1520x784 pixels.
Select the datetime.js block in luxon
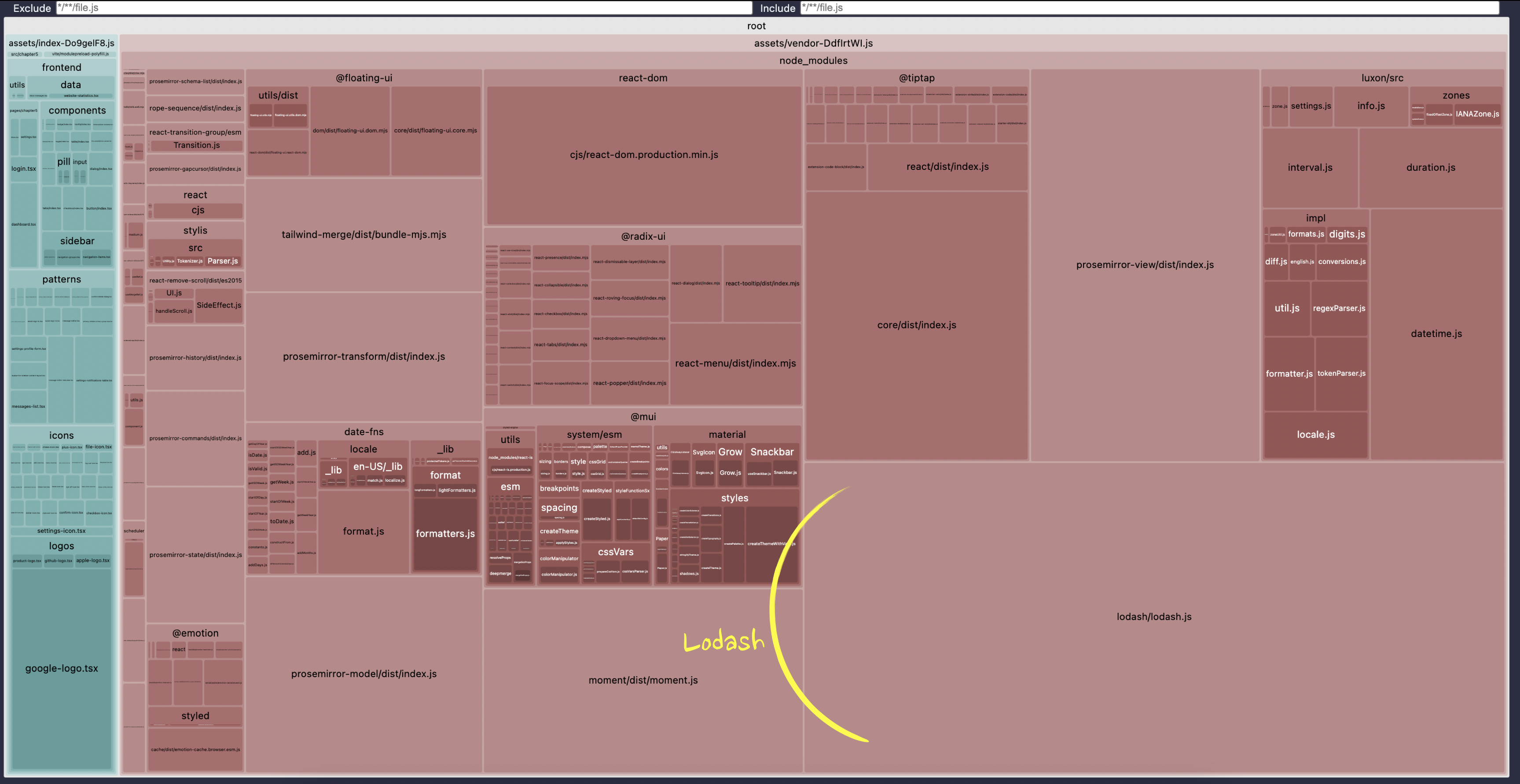pos(1436,334)
